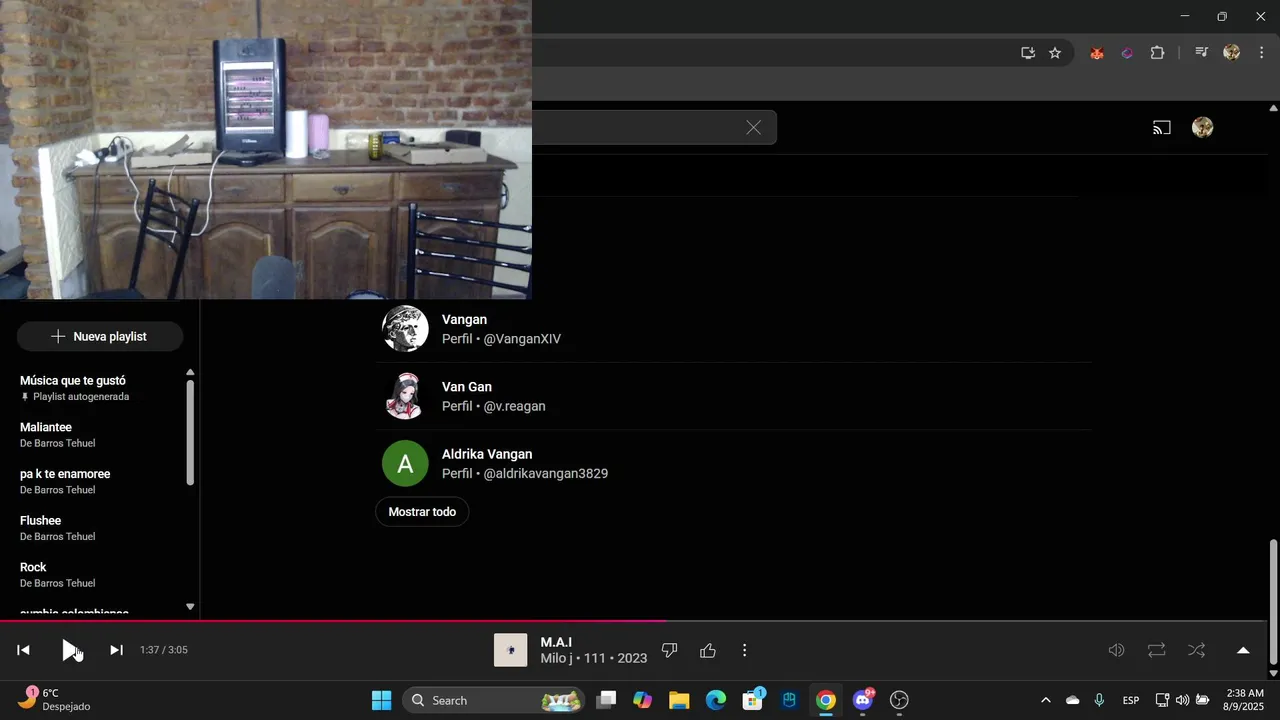Click the page vertical scrollbar thumb
The width and height of the screenshot is (1280, 720).
(1273, 602)
